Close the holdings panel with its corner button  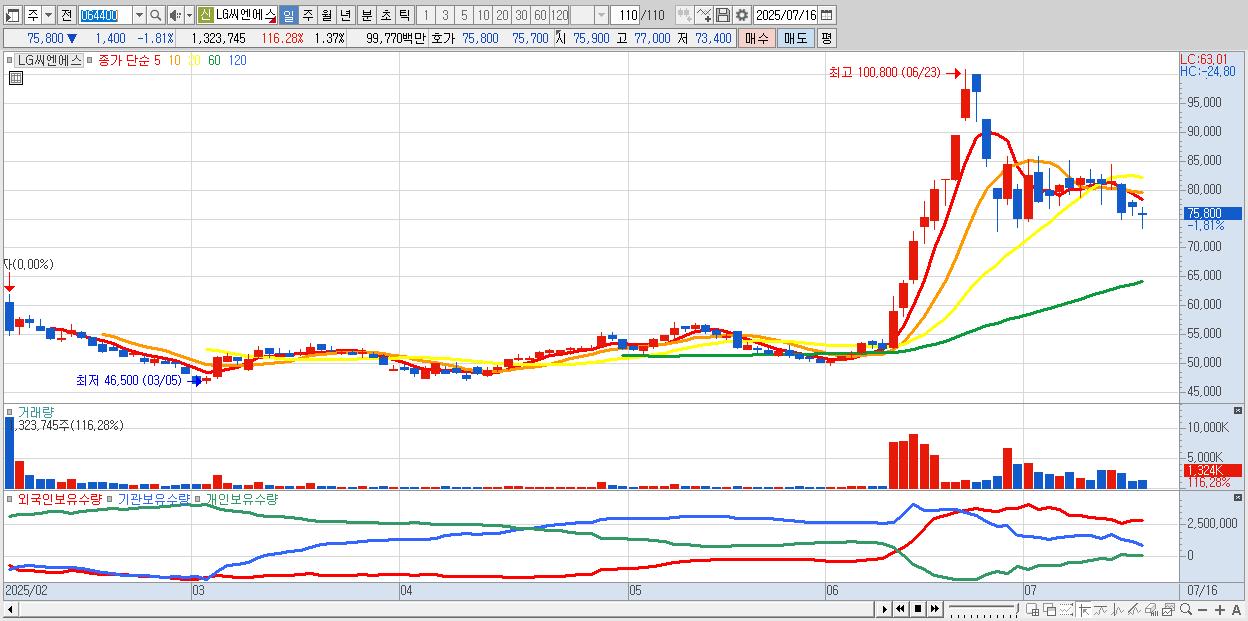[1239, 498]
